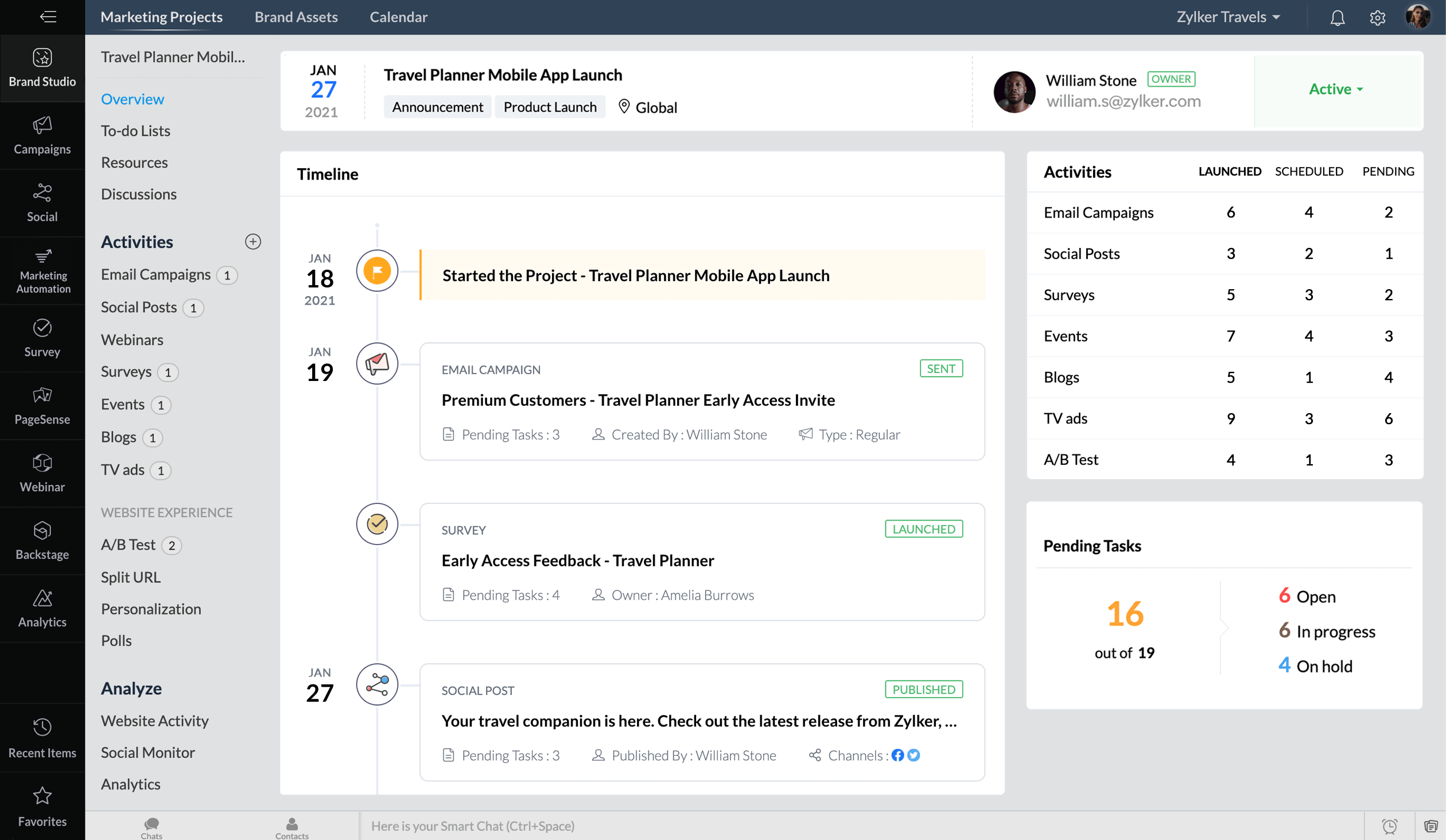Select the Overview tab in project

pos(132,98)
